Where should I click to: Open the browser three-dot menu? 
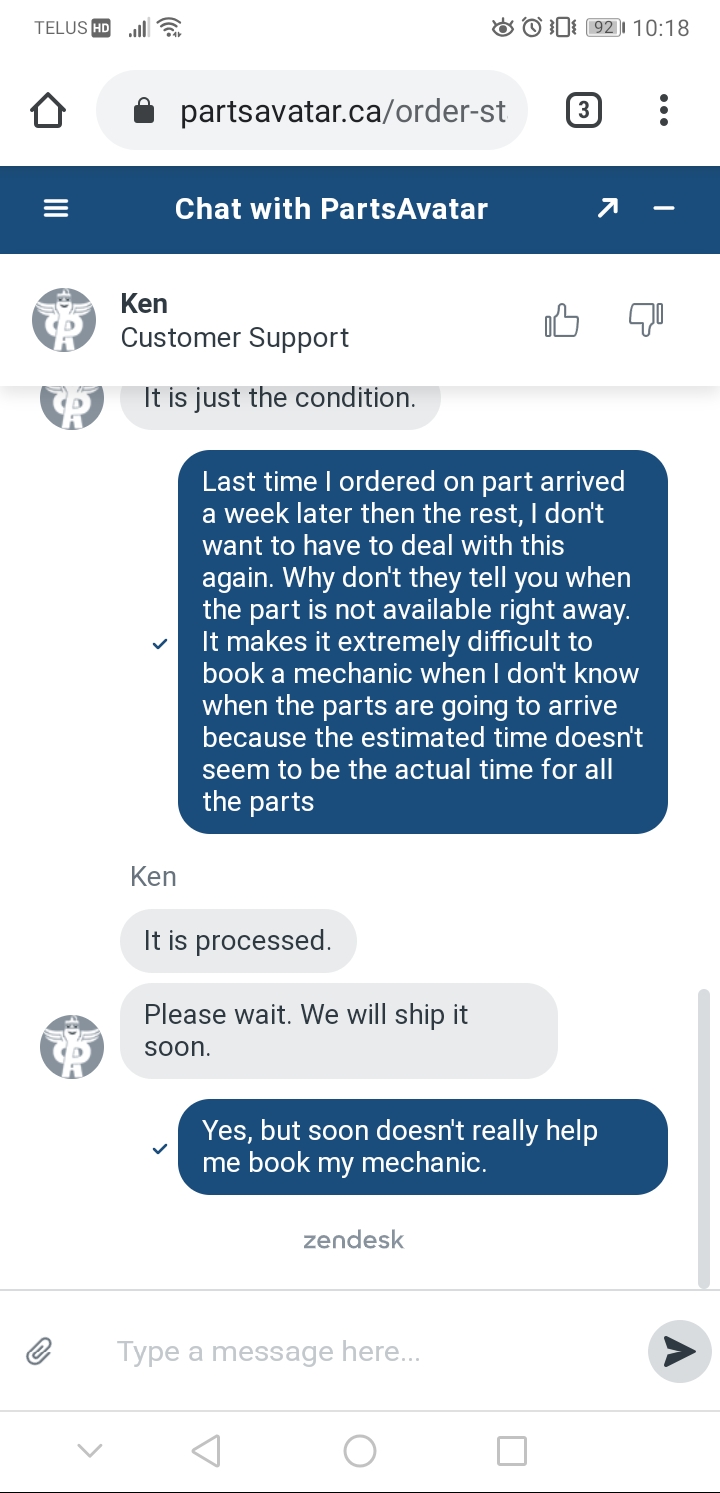[x=664, y=110]
